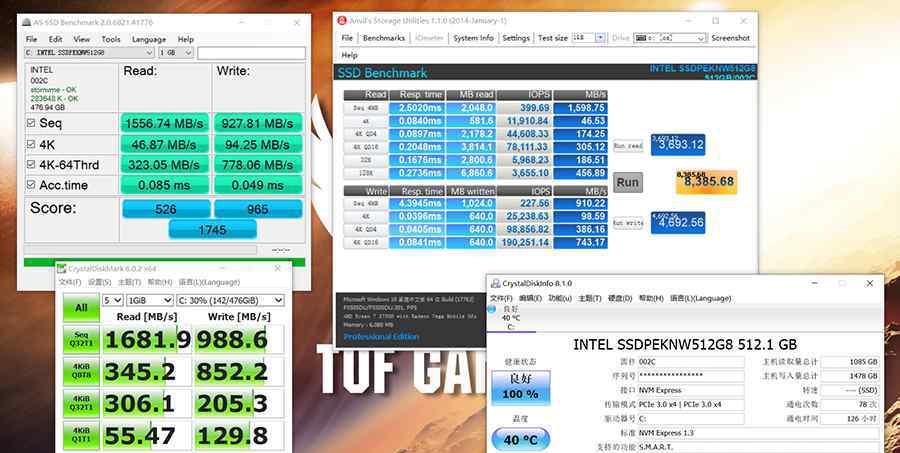
Task: Click the Professional Edition link in Anvil's
Action: pos(381,336)
